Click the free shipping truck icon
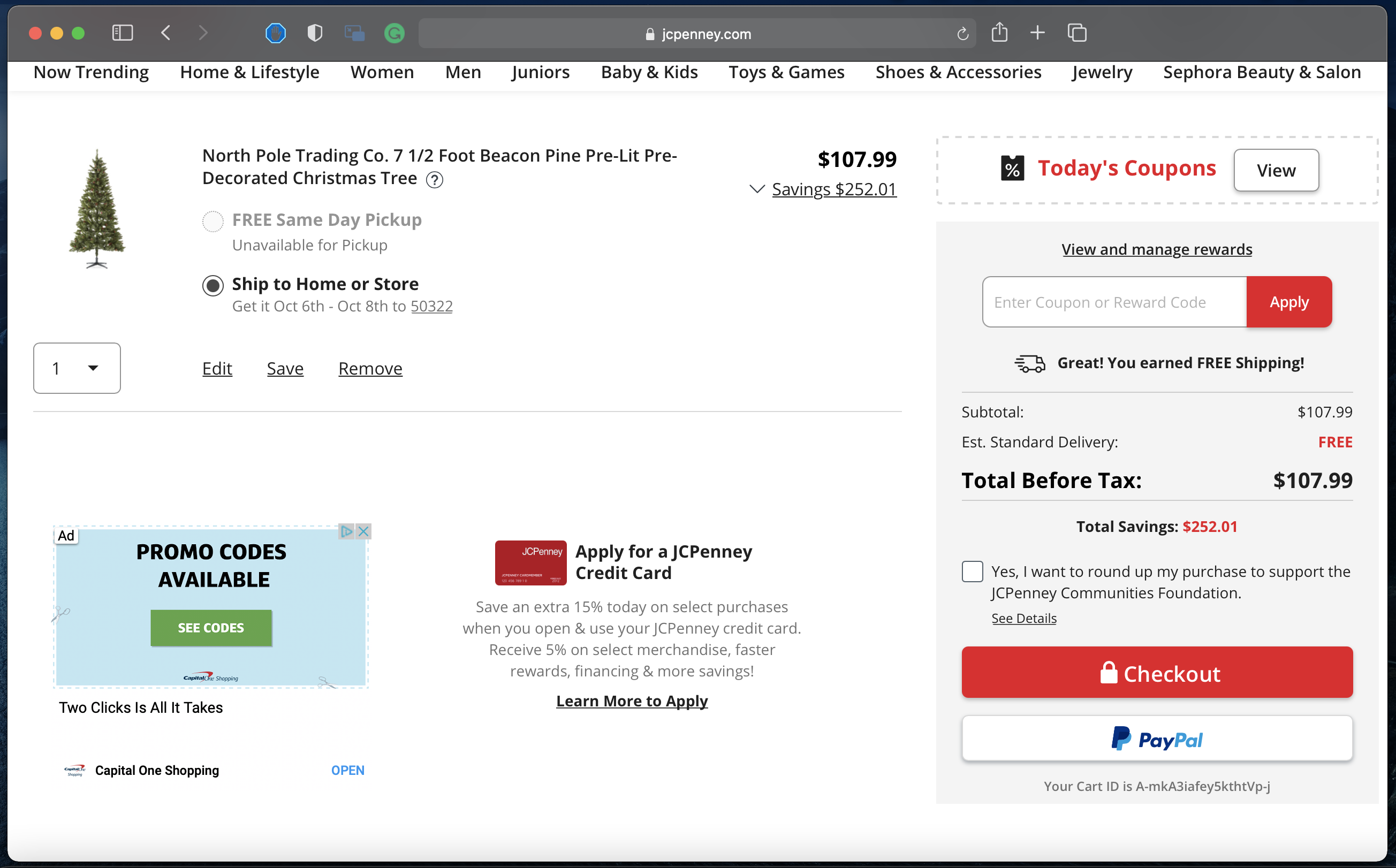The image size is (1396, 868). pyautogui.click(x=1030, y=363)
